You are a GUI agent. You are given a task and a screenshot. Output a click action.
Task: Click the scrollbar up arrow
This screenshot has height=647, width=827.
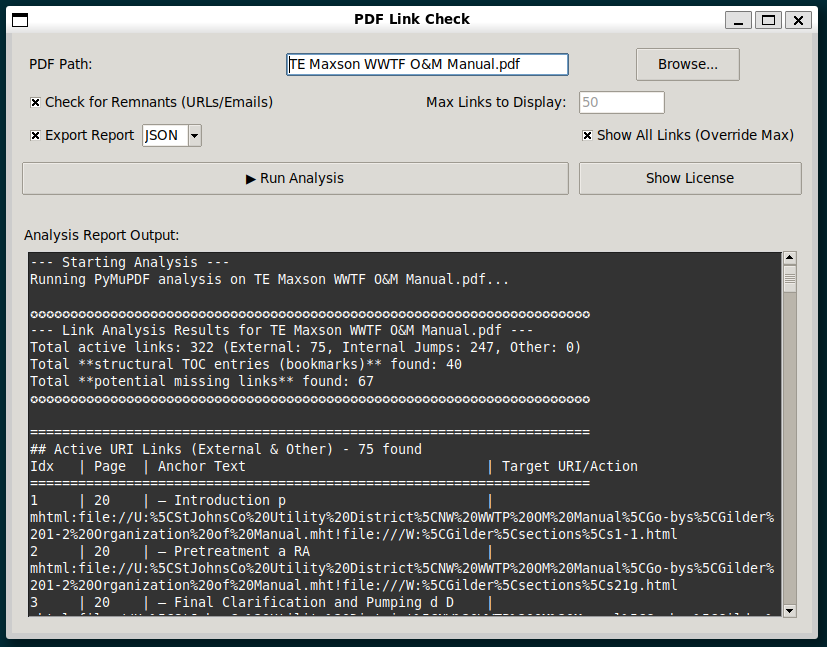[x=791, y=257]
